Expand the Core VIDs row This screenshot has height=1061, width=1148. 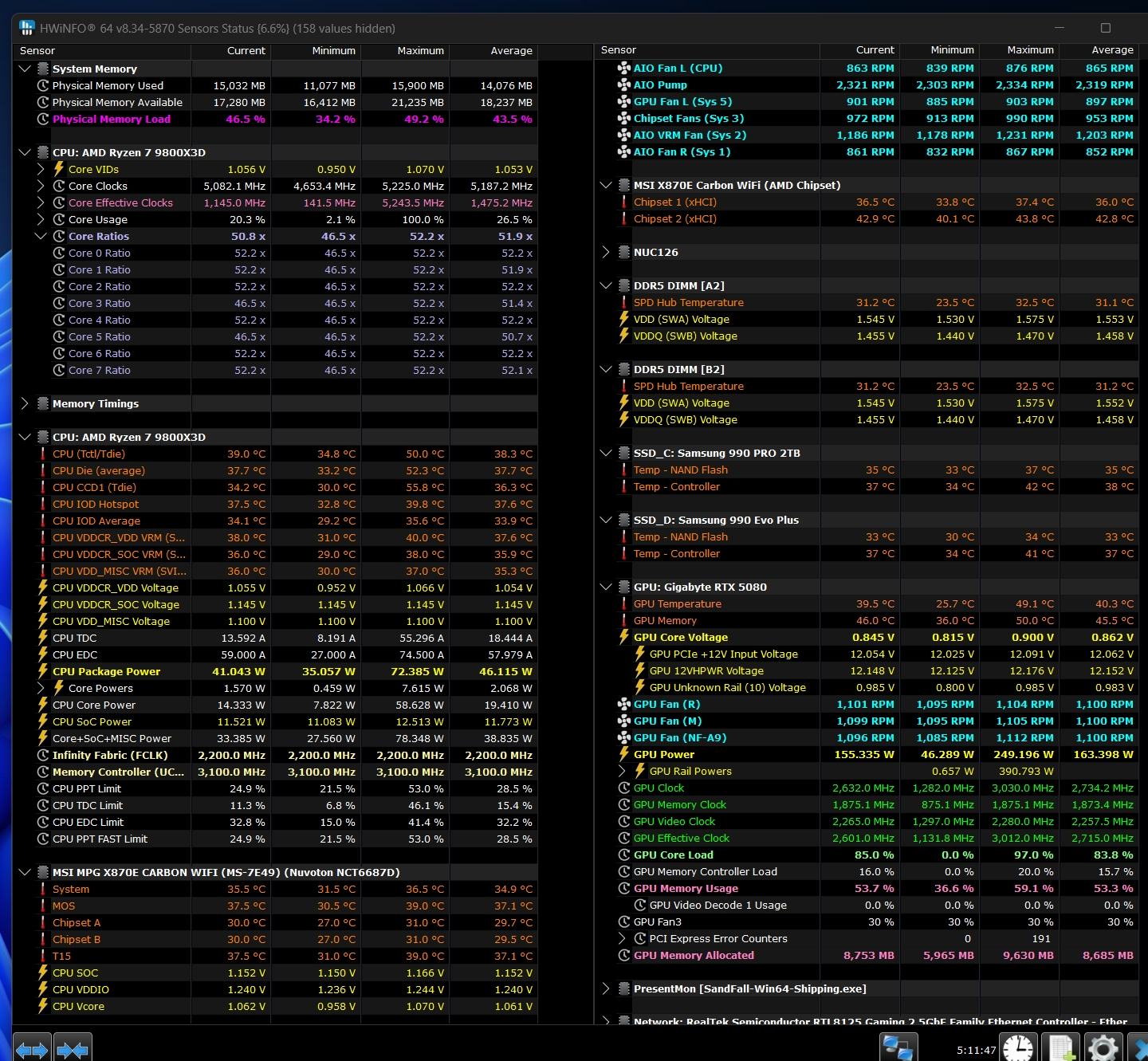(x=41, y=169)
